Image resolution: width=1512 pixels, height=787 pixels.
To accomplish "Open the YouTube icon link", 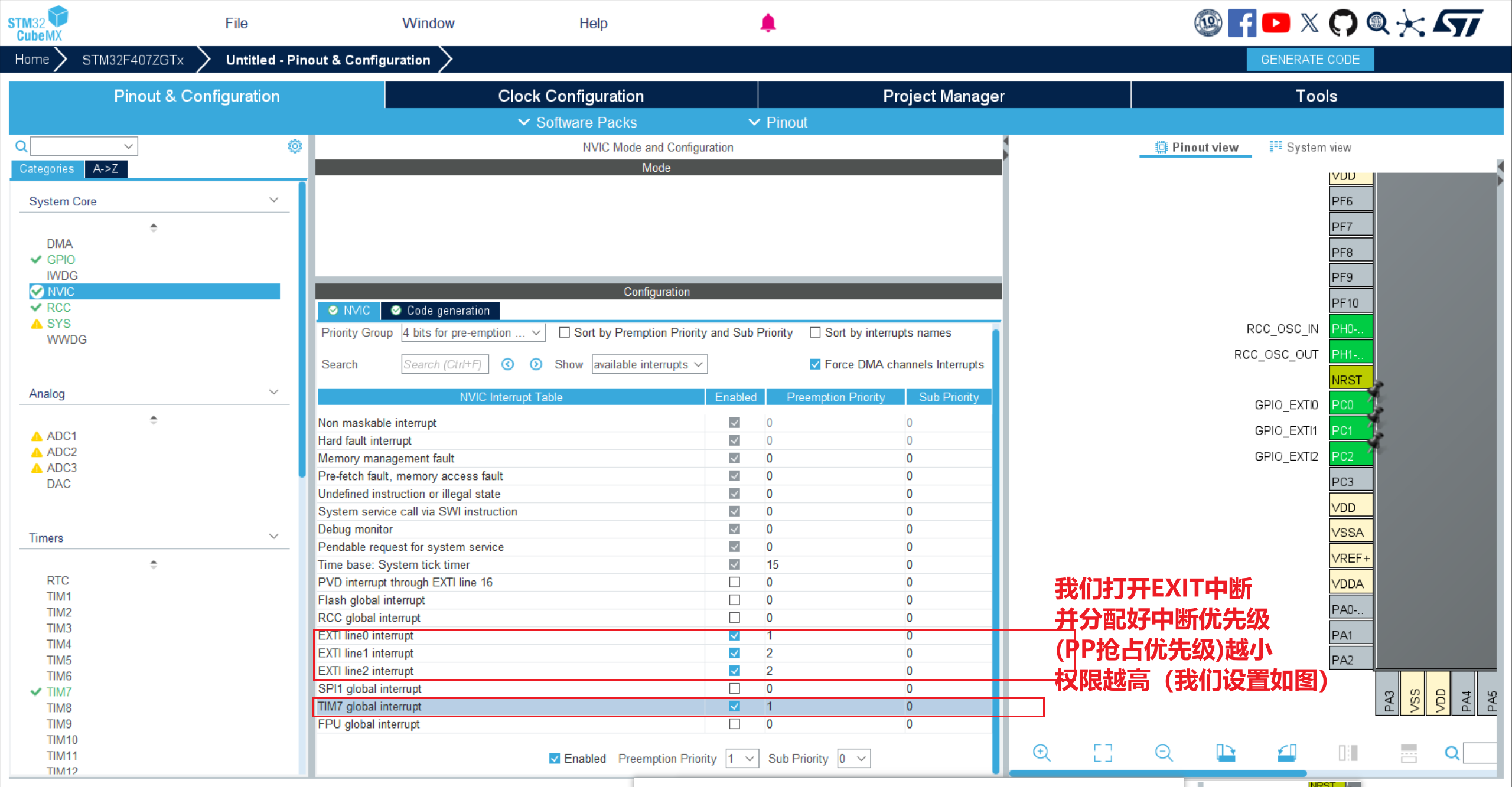I will (x=1276, y=24).
